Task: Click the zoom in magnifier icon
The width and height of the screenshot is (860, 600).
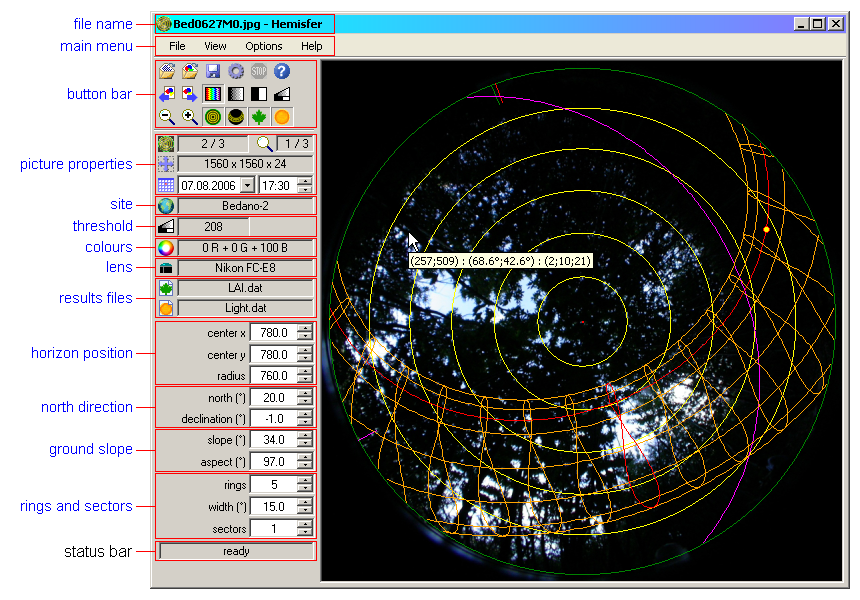Action: 190,117
